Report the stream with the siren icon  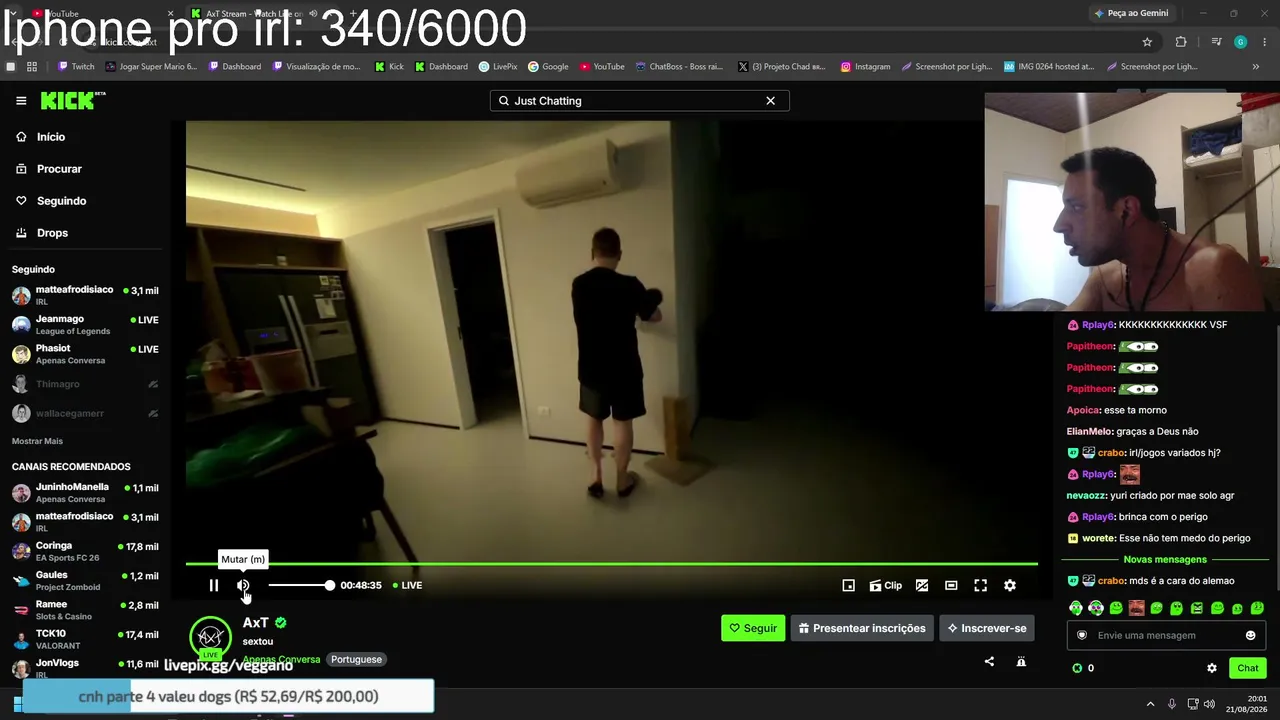pyautogui.click(x=1021, y=661)
